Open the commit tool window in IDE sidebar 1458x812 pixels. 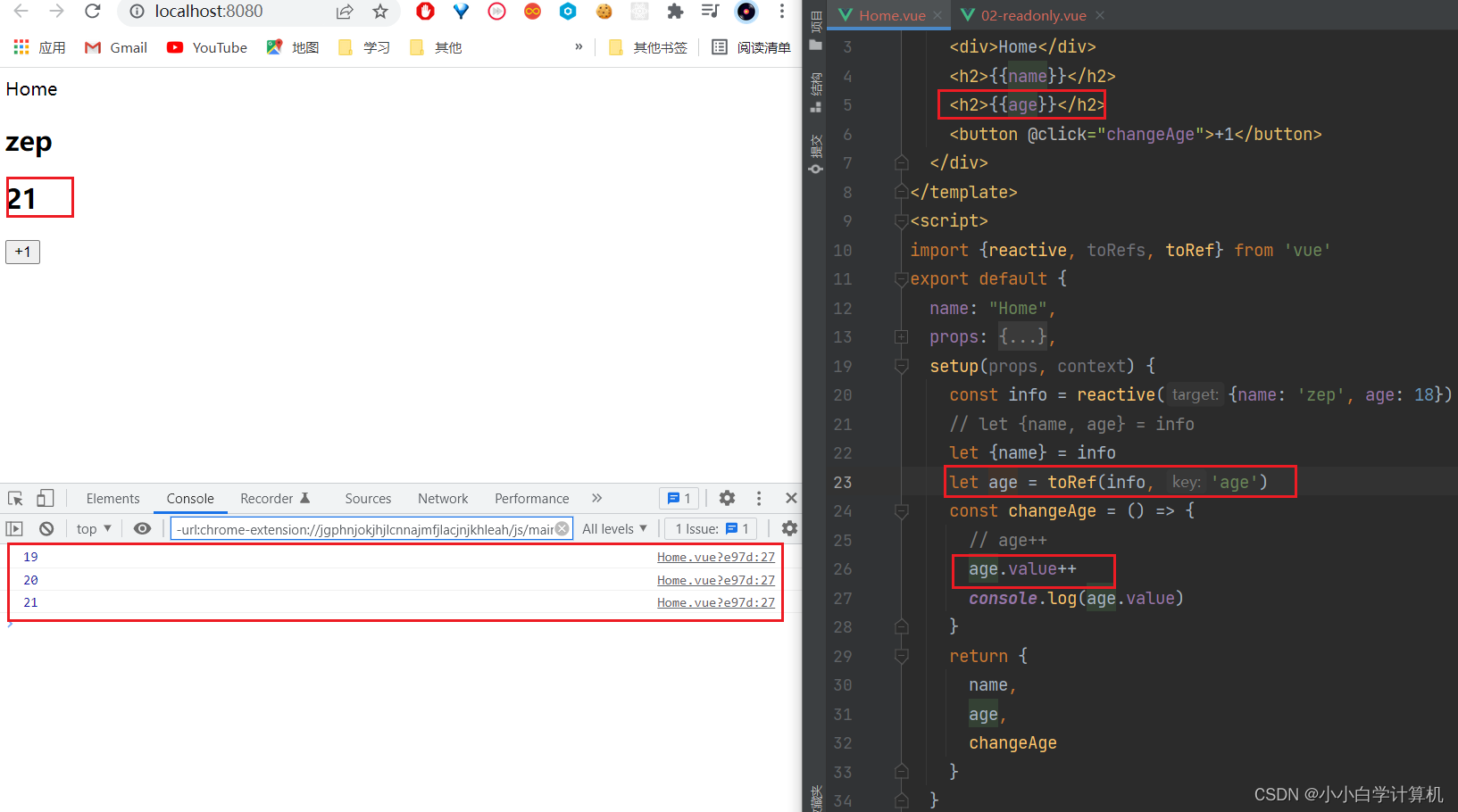point(816,154)
